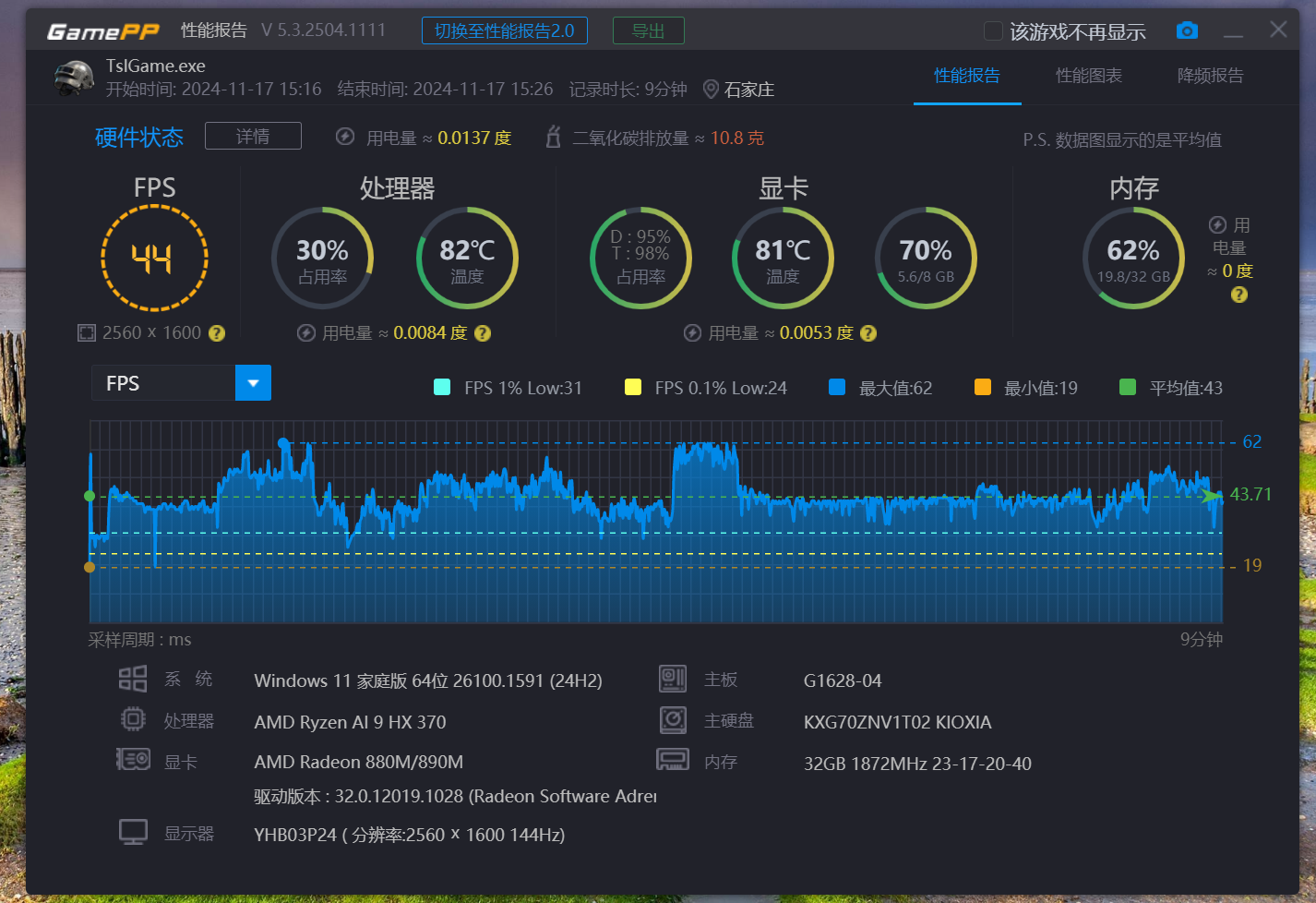Click the blue dropdown arrow beside FPS
The height and width of the screenshot is (903, 1316).
pos(253,383)
